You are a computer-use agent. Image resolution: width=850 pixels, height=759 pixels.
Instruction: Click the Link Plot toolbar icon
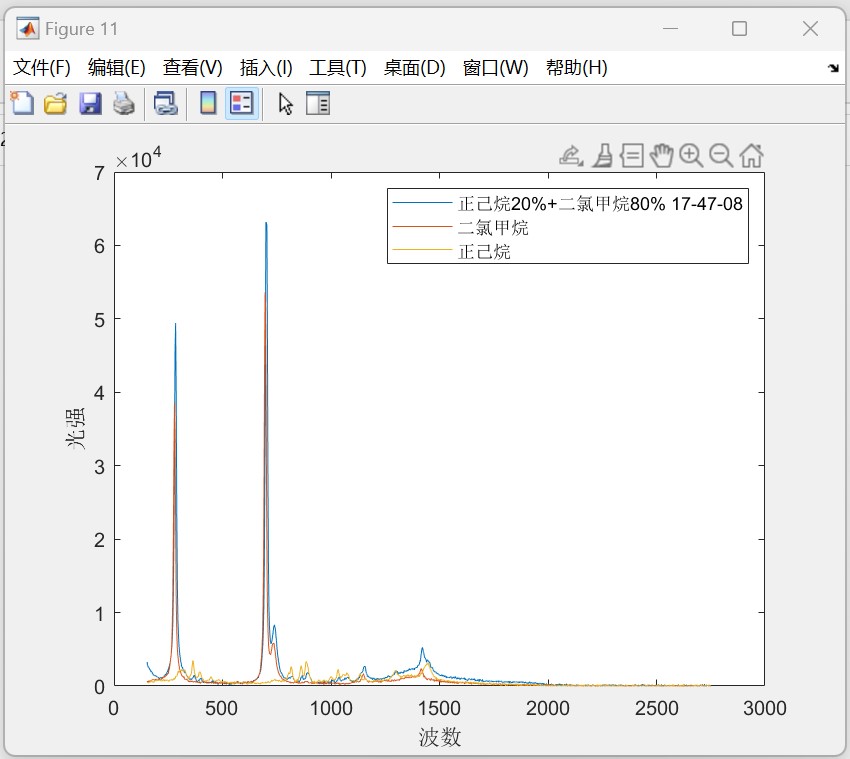click(x=165, y=103)
